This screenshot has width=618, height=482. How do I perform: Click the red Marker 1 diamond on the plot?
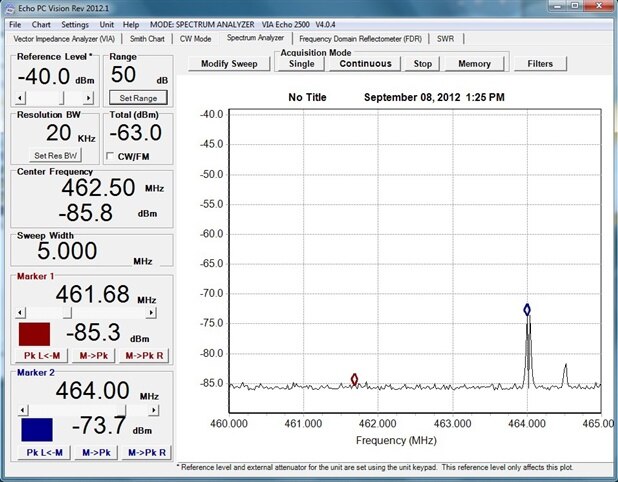pyautogui.click(x=354, y=379)
